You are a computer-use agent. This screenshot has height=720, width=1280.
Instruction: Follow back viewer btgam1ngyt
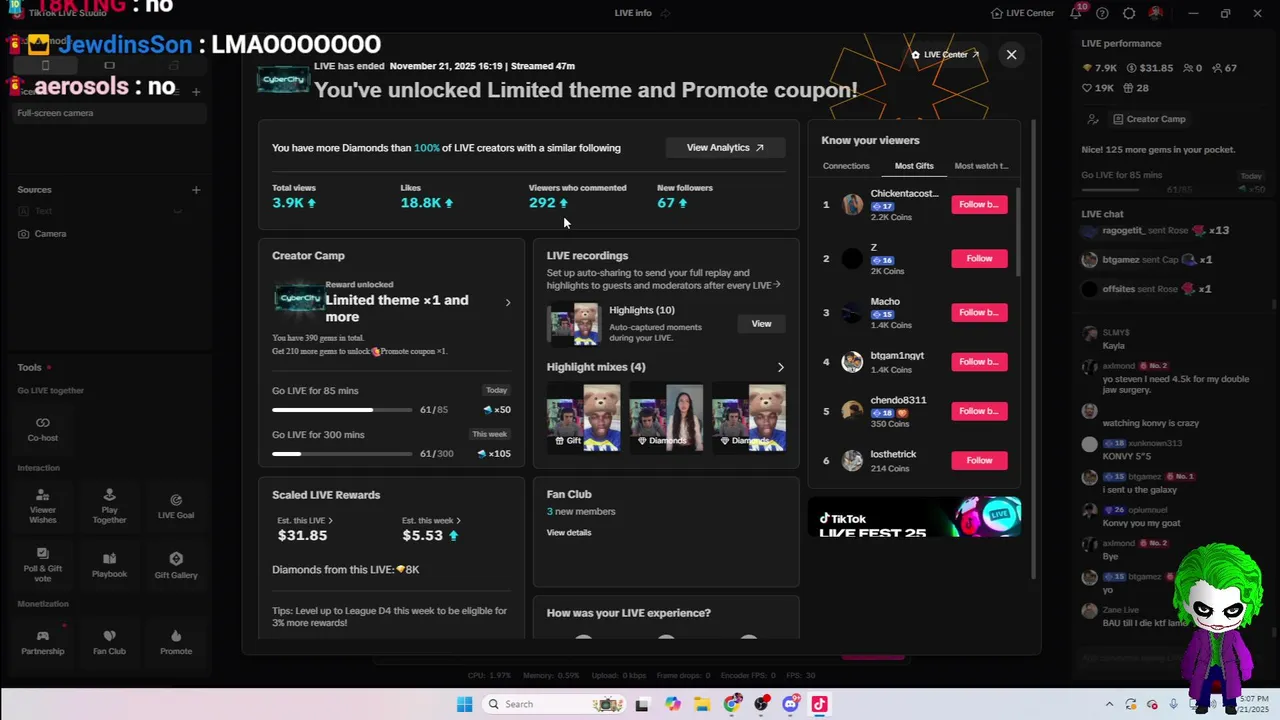pos(979,361)
